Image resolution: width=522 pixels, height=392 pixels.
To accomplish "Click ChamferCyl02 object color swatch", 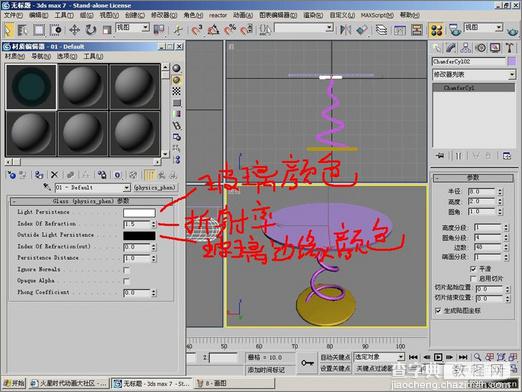I will pyautogui.click(x=511, y=61).
